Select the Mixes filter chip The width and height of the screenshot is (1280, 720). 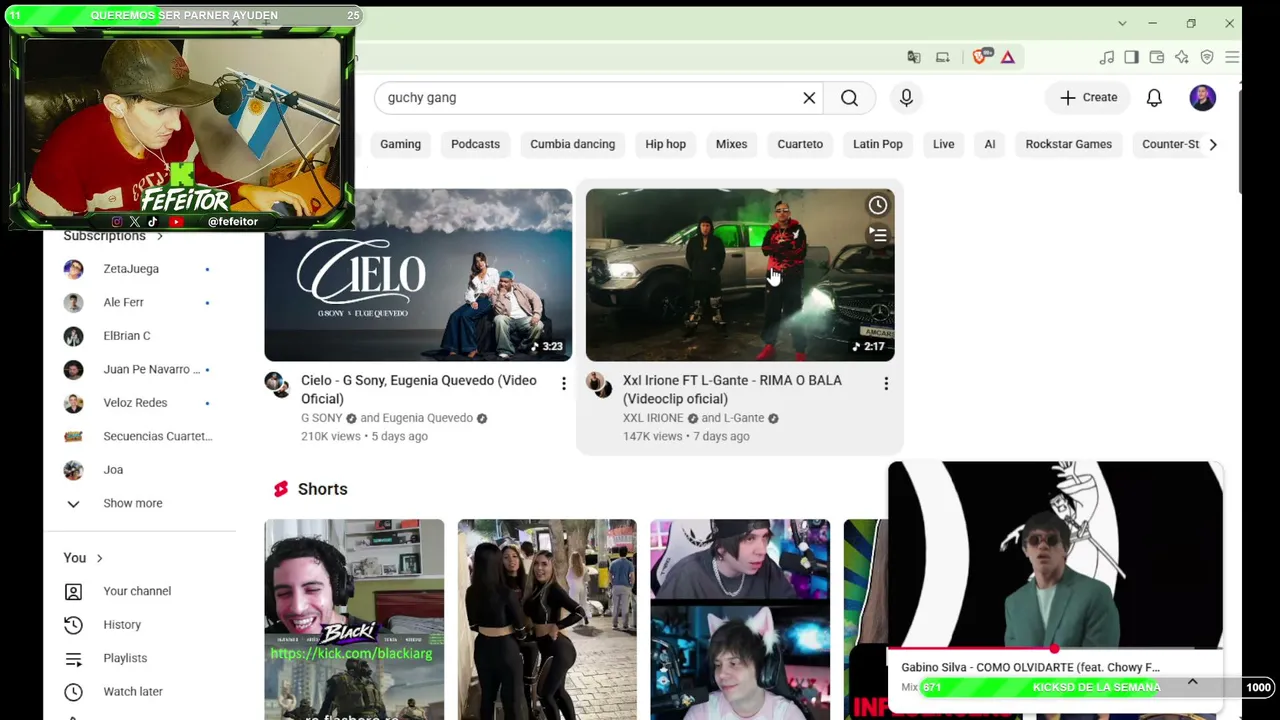731,144
